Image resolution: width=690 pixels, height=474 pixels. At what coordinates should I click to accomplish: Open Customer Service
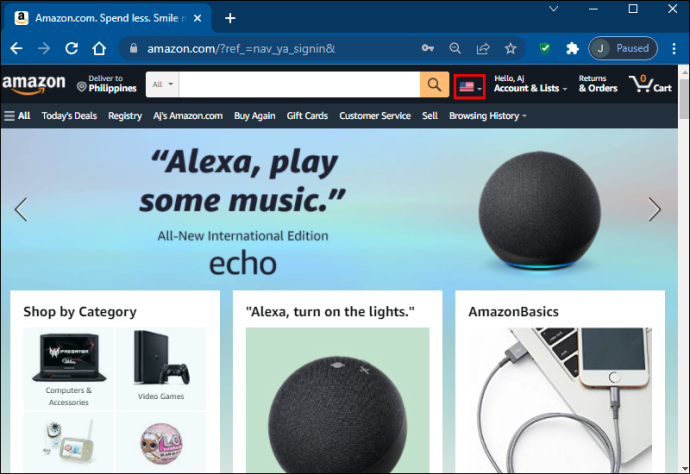tap(375, 116)
